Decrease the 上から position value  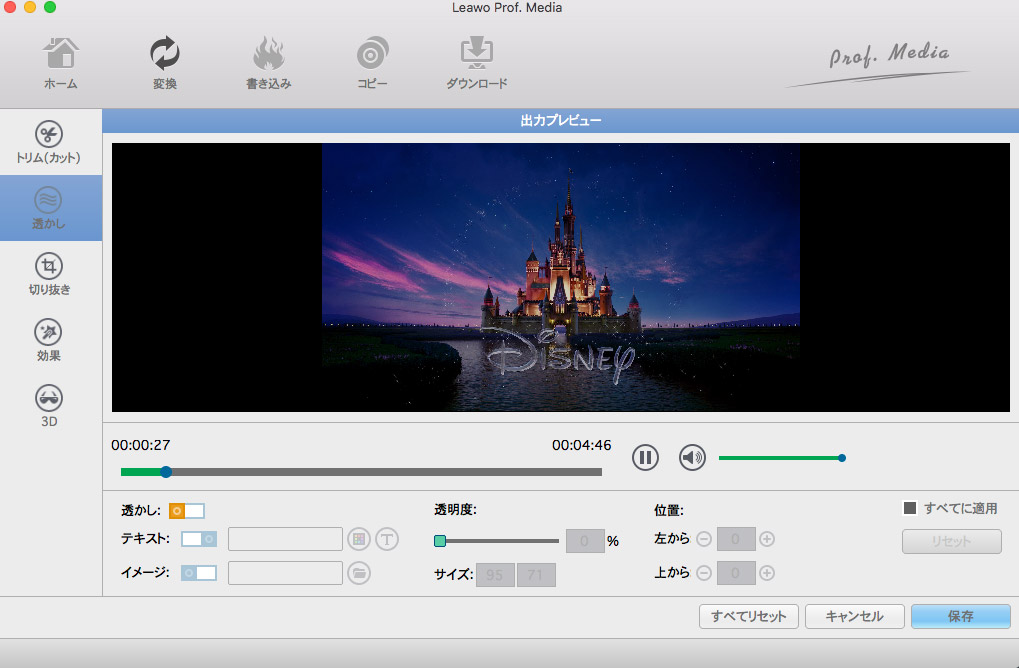click(x=704, y=573)
